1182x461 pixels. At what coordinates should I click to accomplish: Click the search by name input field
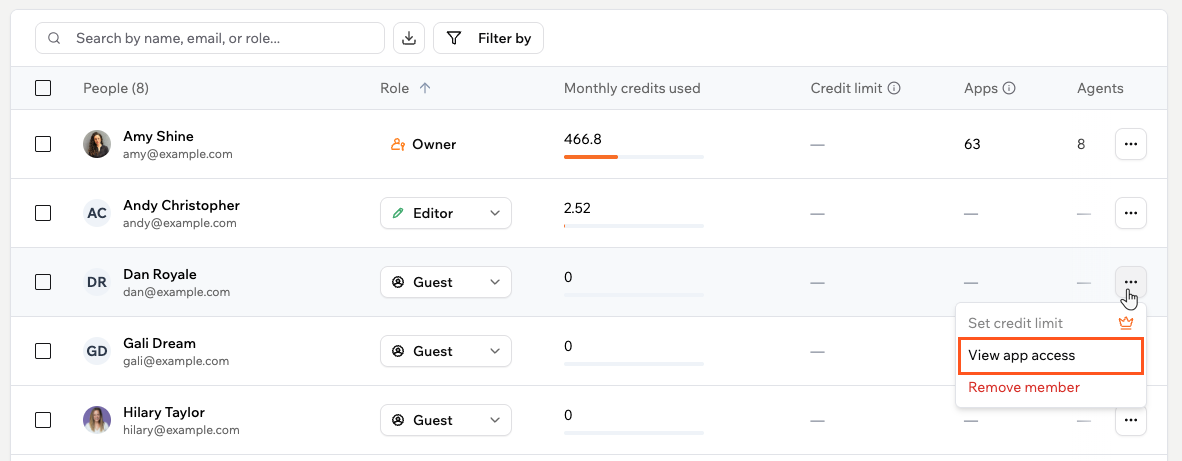(210, 38)
